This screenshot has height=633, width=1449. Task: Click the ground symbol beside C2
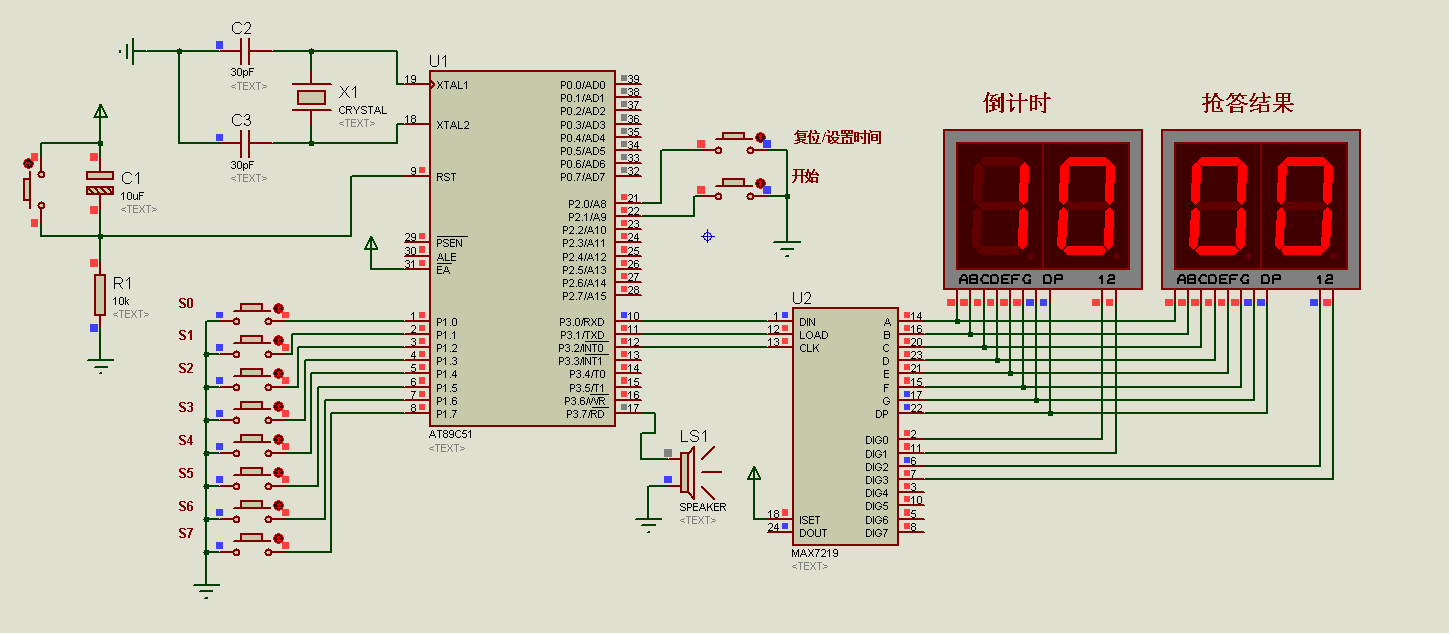point(128,50)
